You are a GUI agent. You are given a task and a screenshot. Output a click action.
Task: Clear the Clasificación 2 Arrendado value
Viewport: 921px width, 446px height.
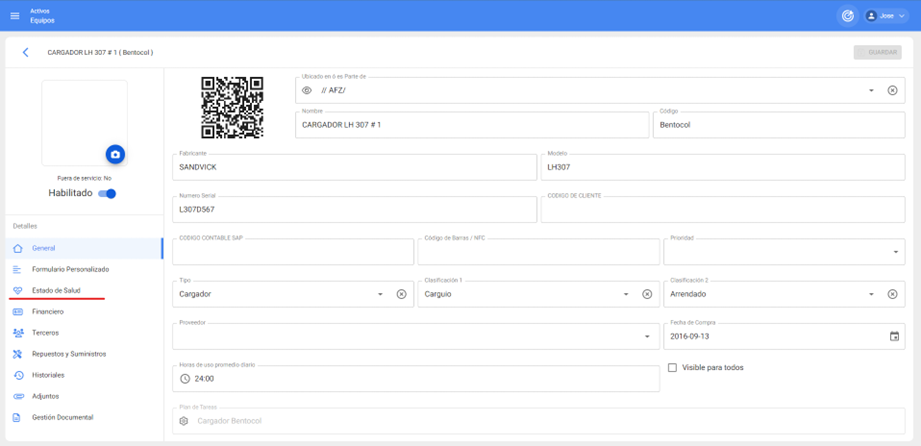892,295
